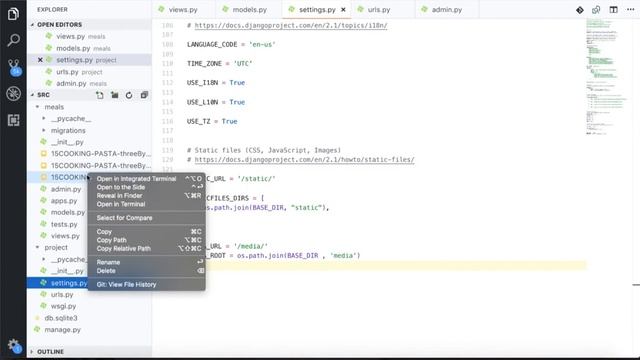Click the code minimap overview
The height and width of the screenshot is (360, 640).
607,77
